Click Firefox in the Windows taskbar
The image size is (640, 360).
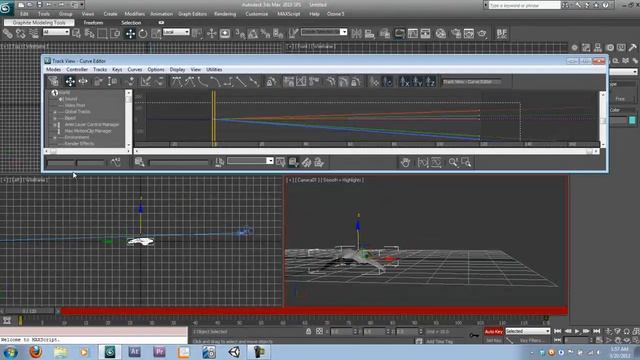pyautogui.click(x=36, y=352)
